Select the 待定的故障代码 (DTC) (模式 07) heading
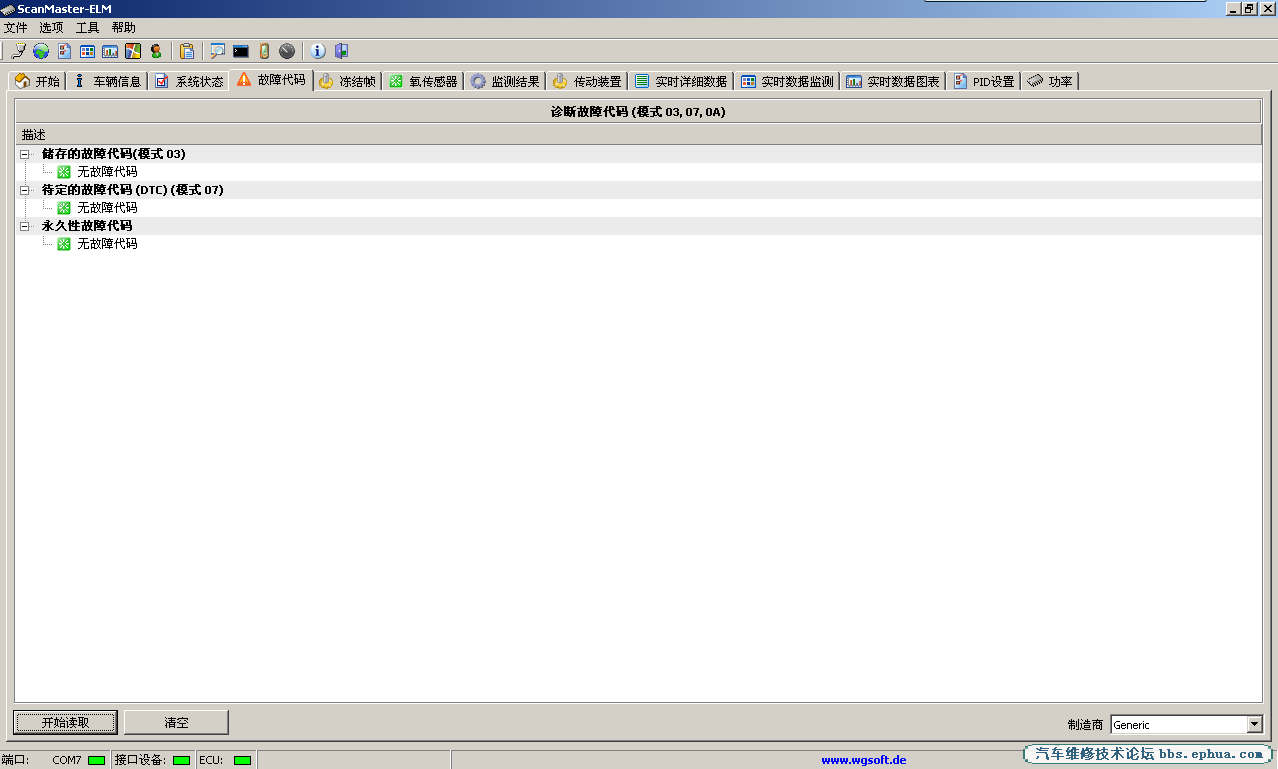Screen dimensions: 1278x769 tap(132, 190)
